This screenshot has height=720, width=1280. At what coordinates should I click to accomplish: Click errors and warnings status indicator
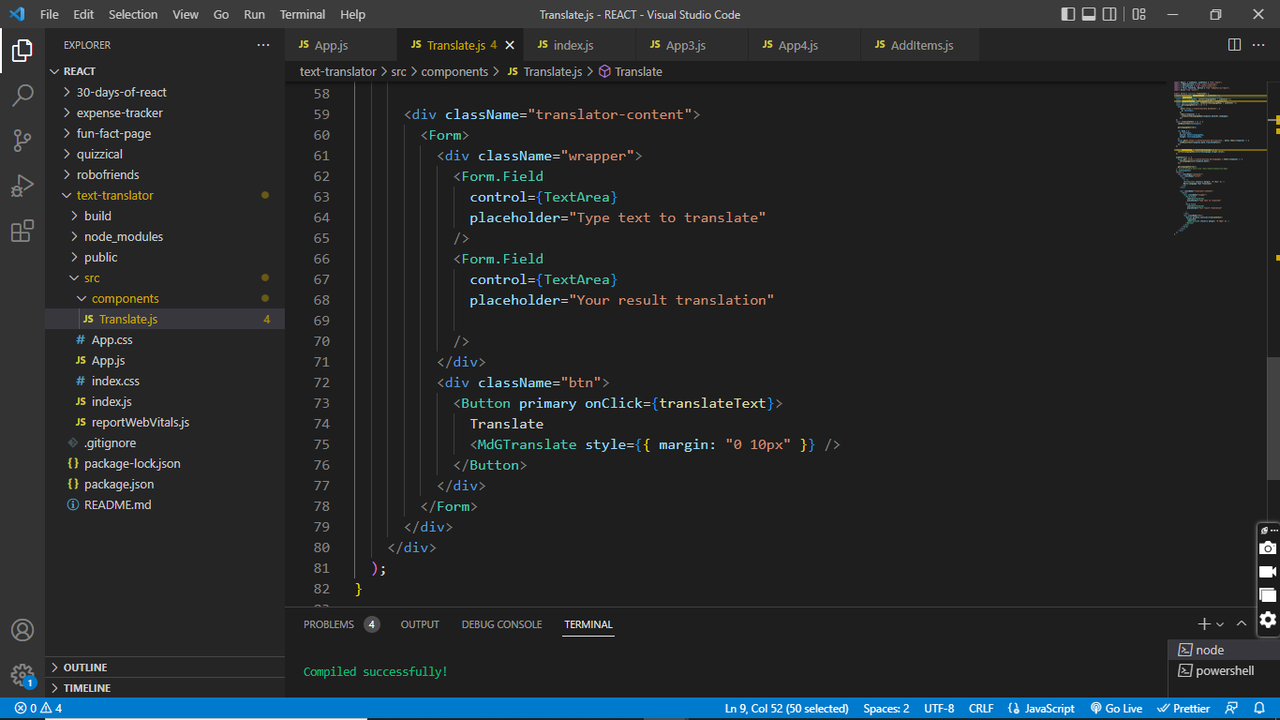pos(38,708)
